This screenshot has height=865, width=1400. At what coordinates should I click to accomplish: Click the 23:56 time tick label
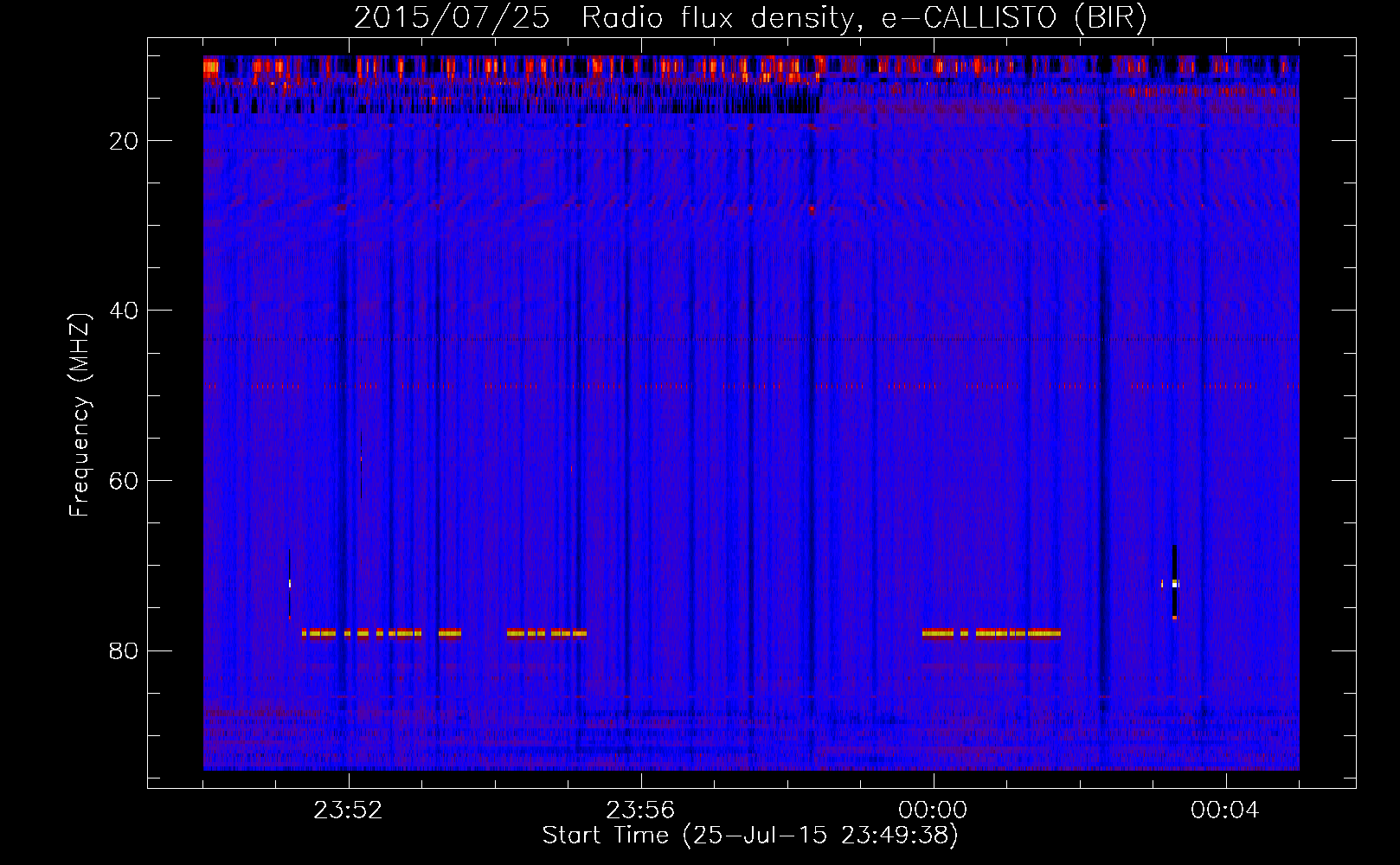(x=640, y=811)
